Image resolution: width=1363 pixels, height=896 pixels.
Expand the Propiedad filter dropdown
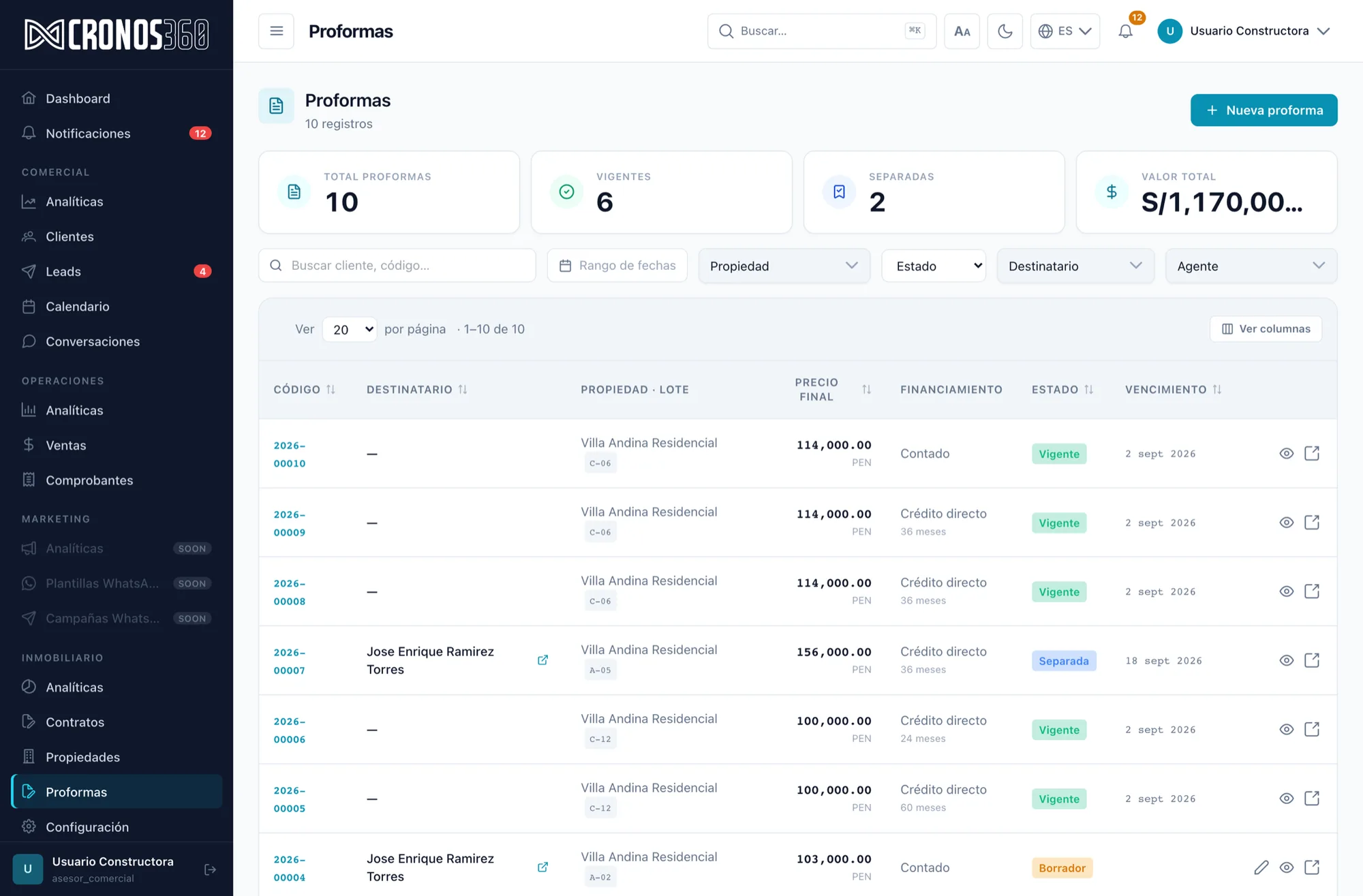pos(784,266)
